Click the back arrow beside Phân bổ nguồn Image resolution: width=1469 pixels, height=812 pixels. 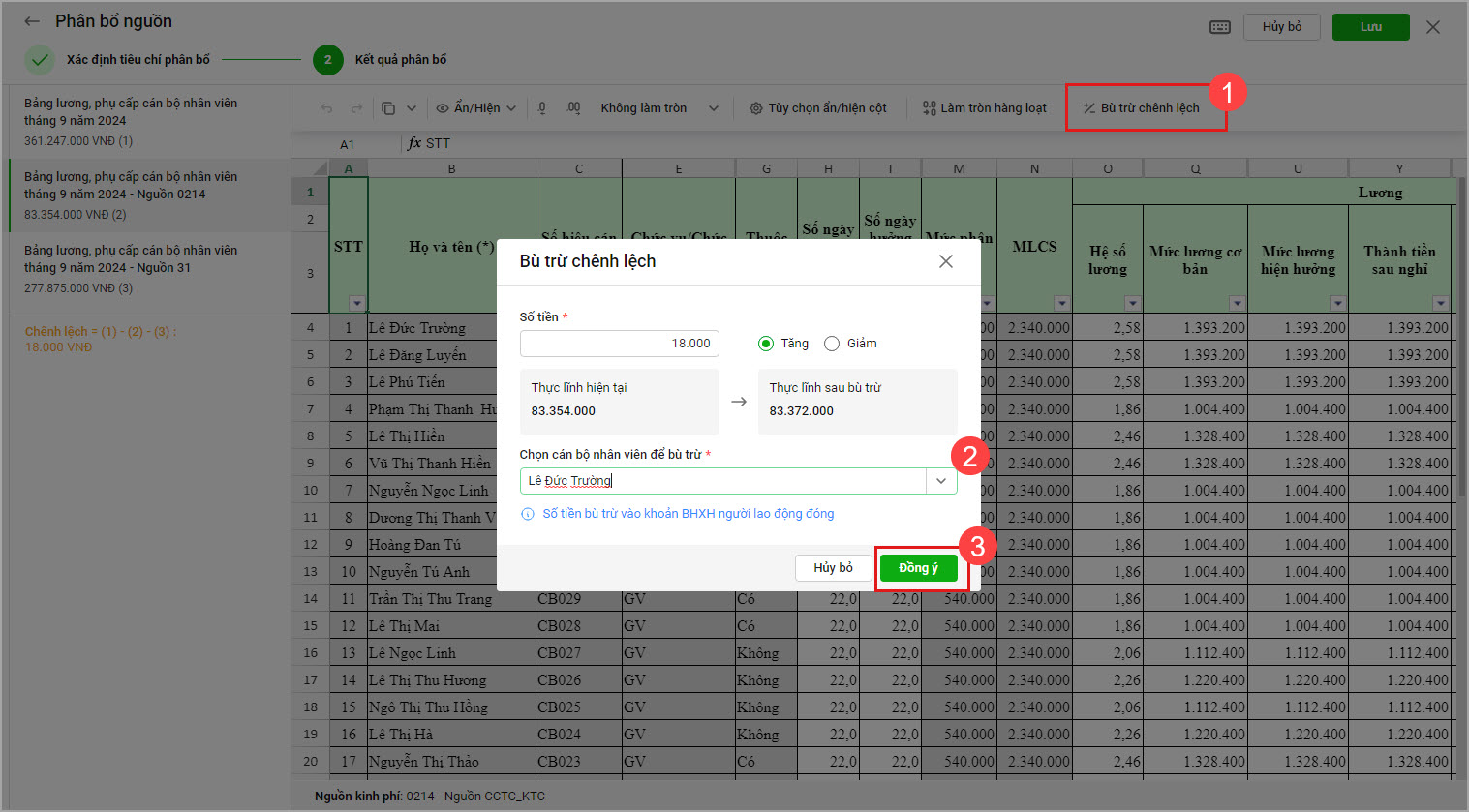[32, 21]
